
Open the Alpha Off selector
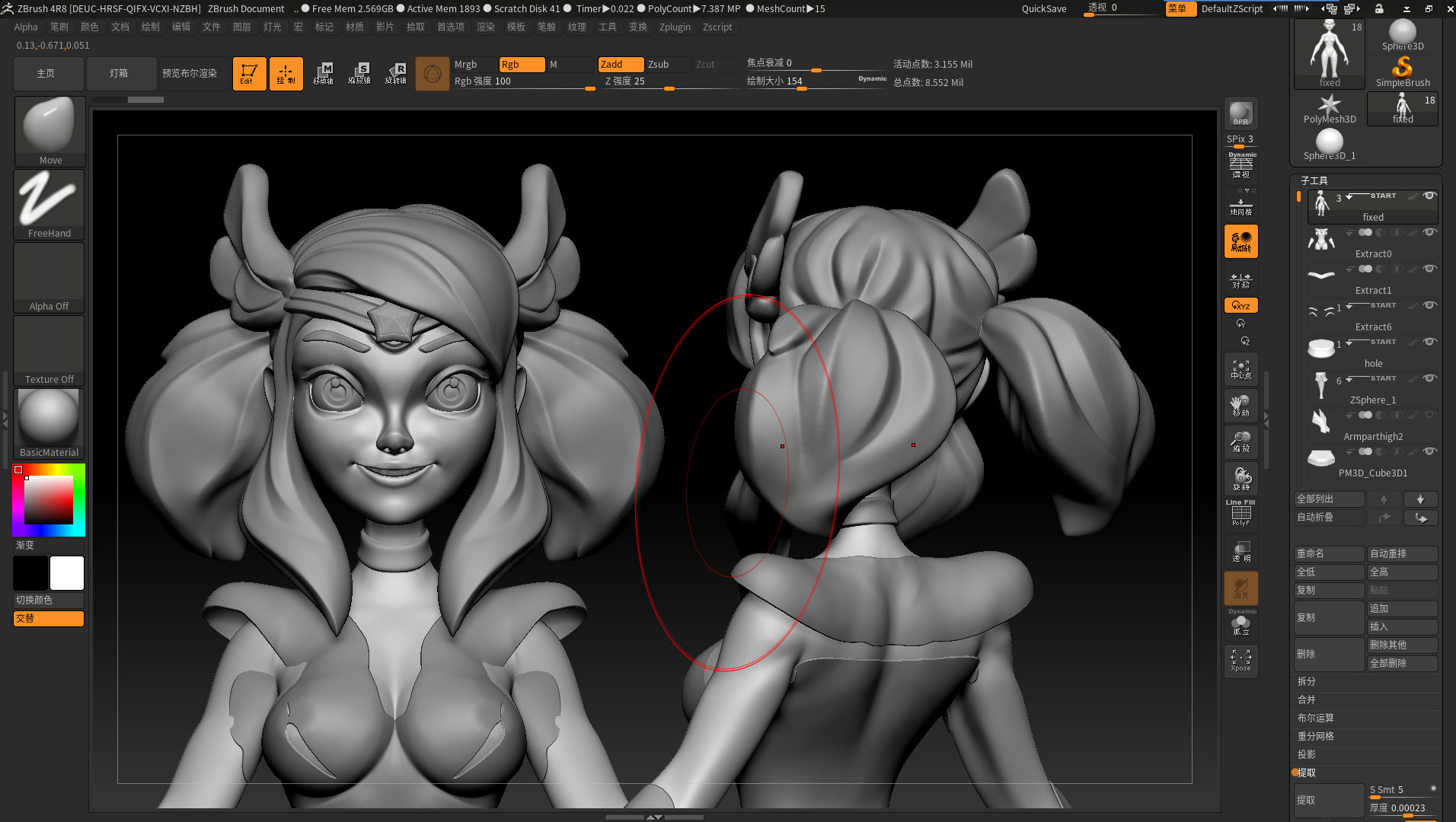[x=49, y=277]
